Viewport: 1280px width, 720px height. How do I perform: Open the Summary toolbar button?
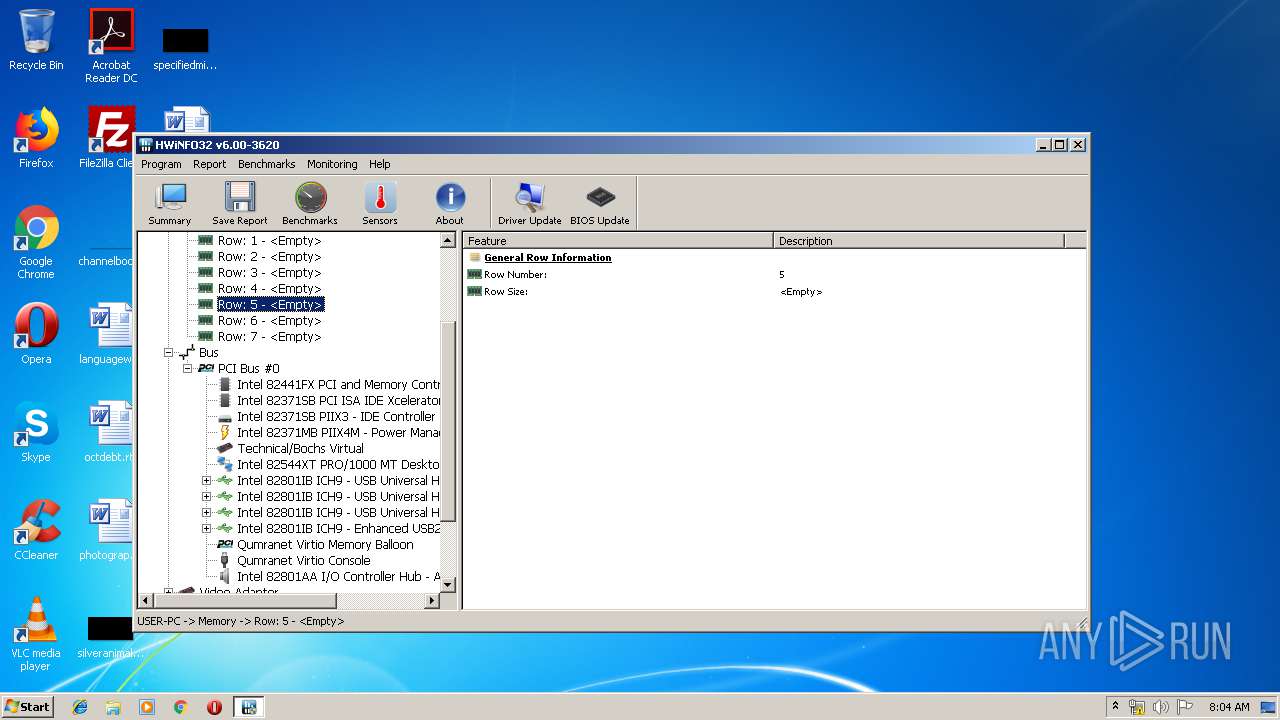point(170,203)
